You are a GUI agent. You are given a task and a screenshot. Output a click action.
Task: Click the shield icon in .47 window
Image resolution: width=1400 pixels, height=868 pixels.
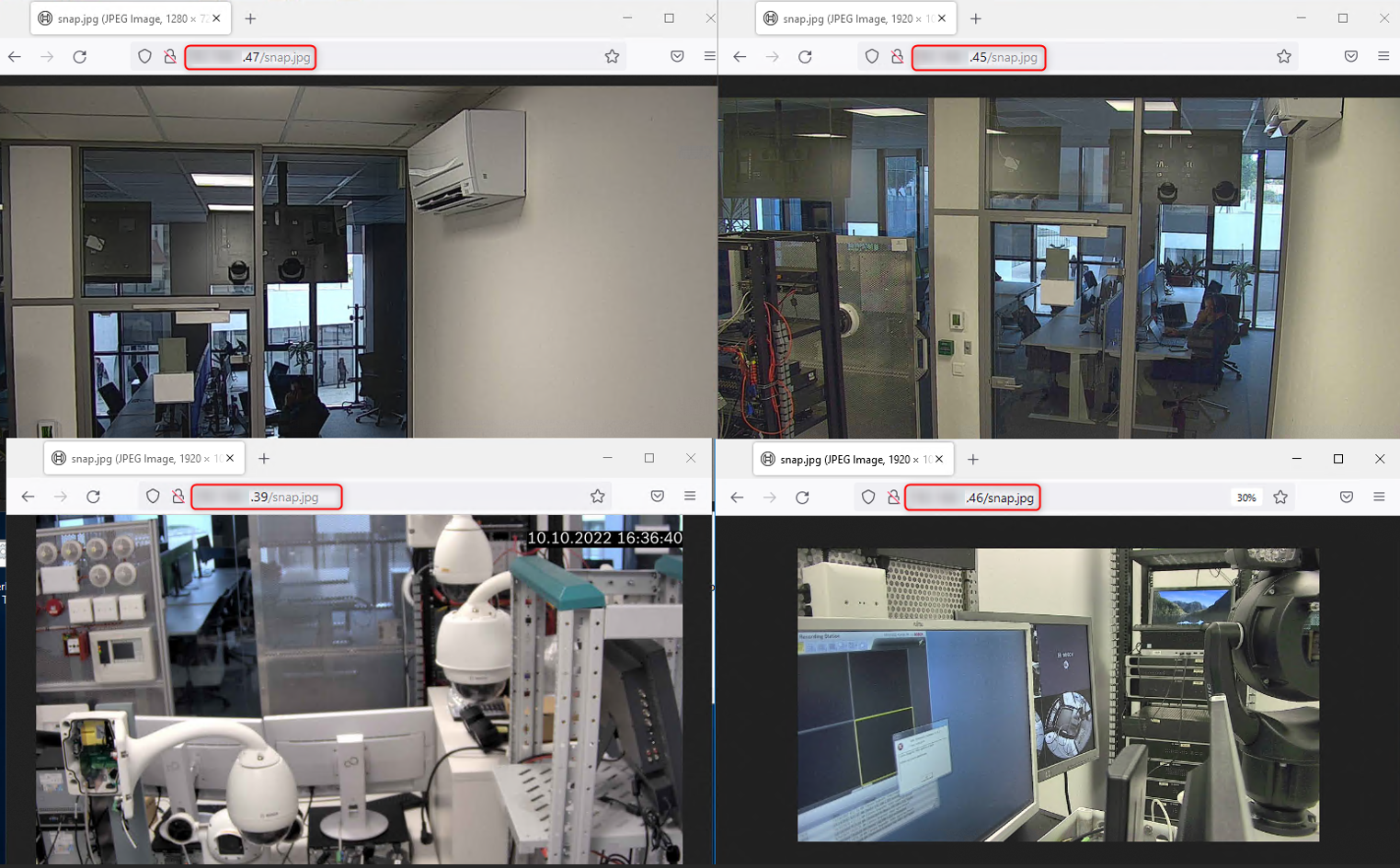tap(144, 57)
